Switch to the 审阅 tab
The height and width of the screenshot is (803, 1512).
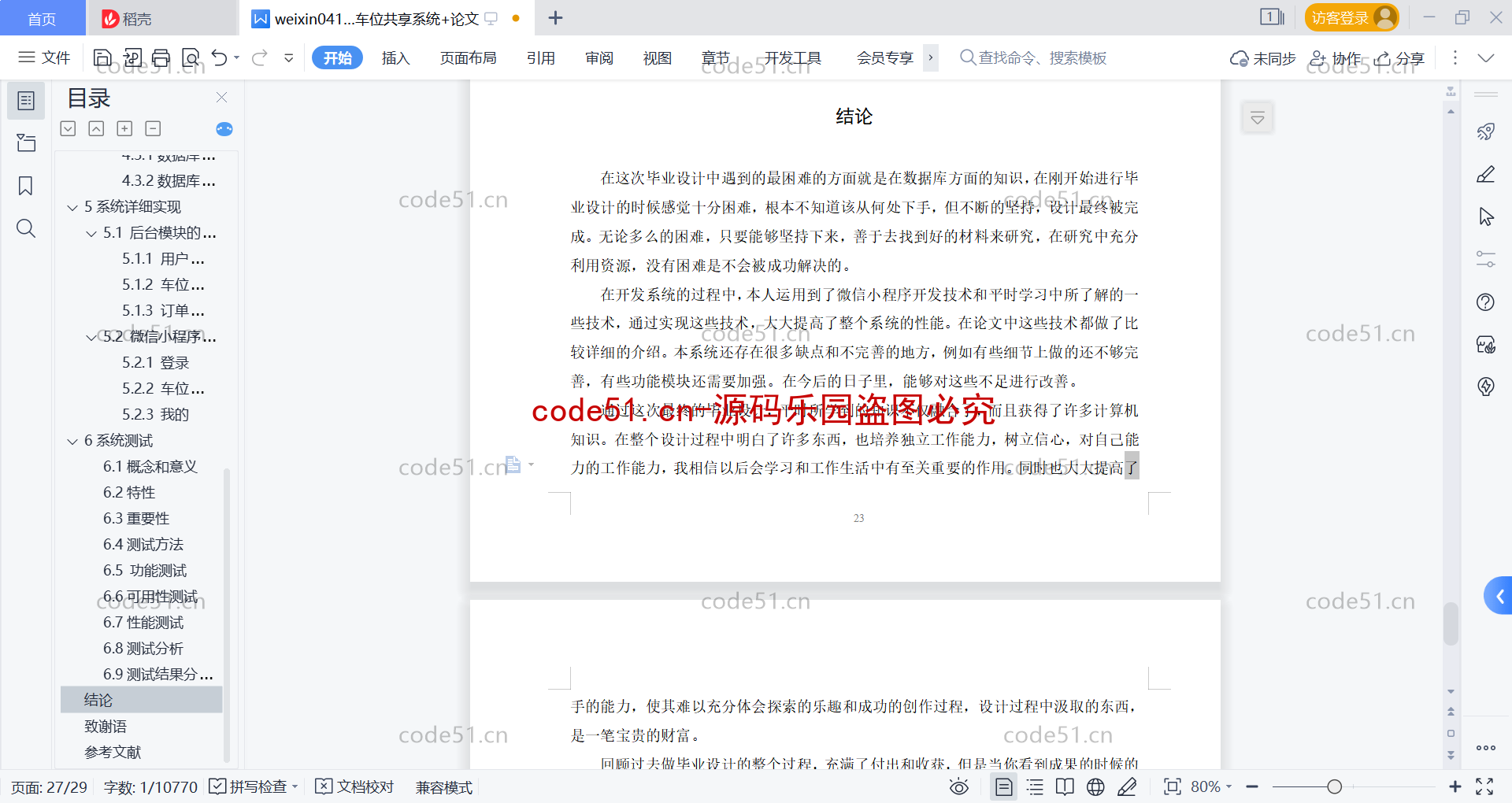click(x=599, y=57)
